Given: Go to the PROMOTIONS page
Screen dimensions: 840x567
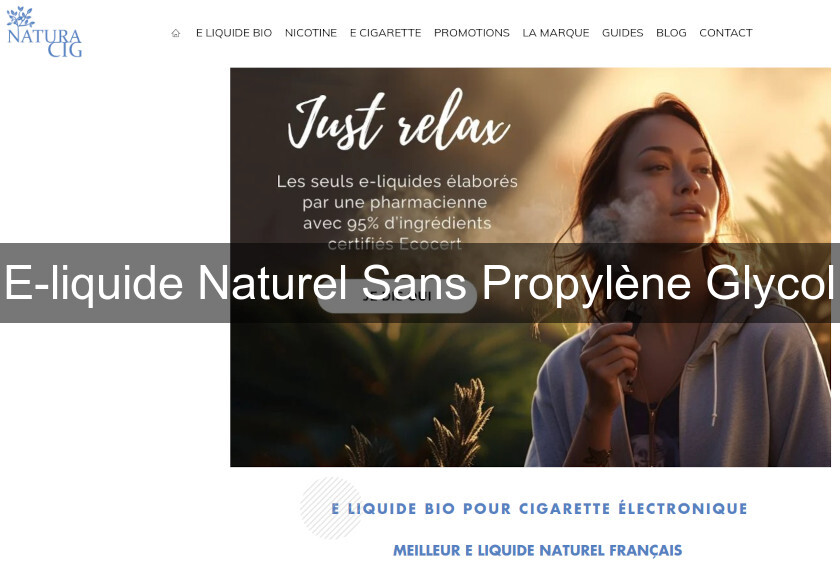Looking at the screenshot, I should click(471, 33).
